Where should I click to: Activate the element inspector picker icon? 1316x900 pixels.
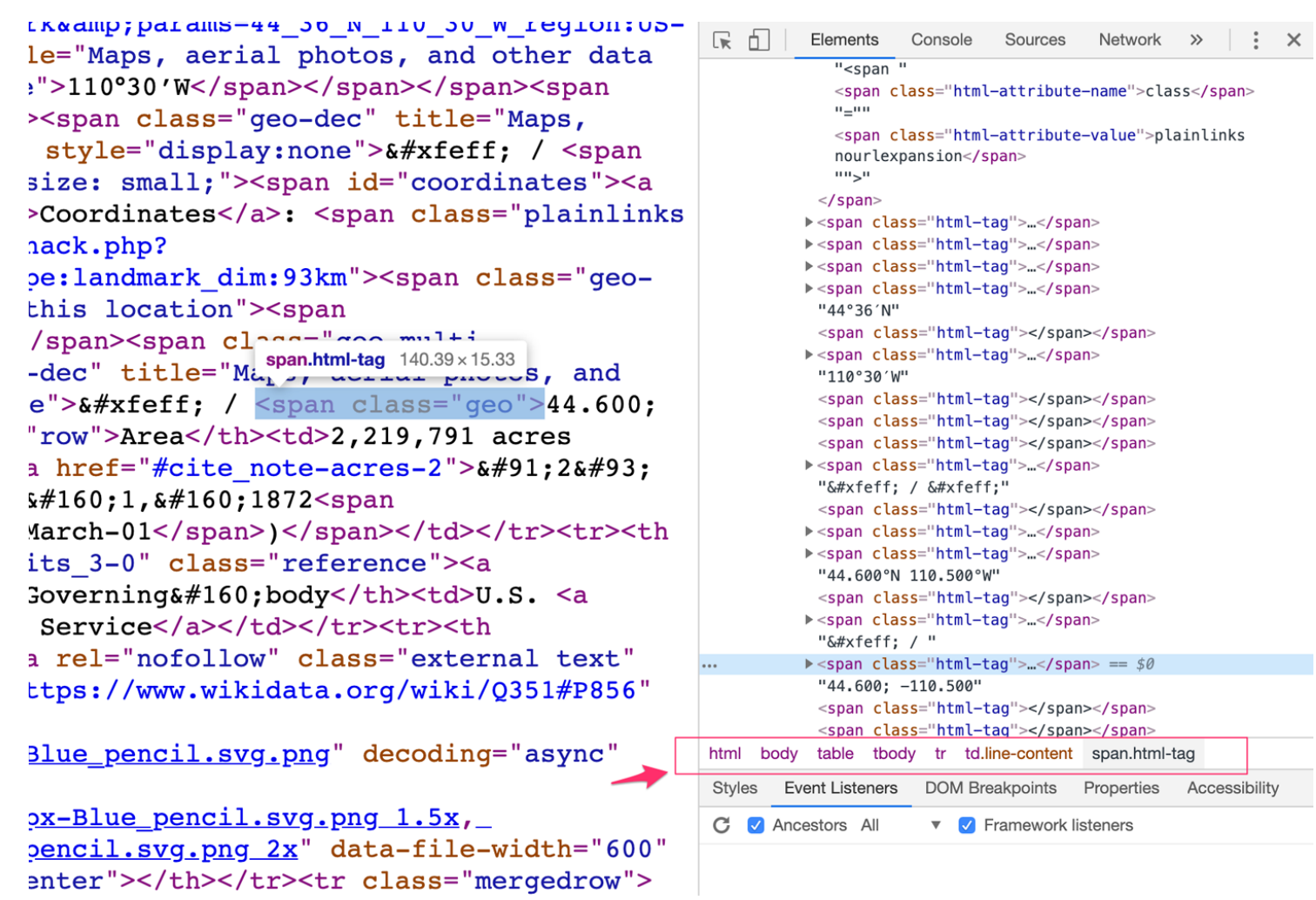click(722, 40)
